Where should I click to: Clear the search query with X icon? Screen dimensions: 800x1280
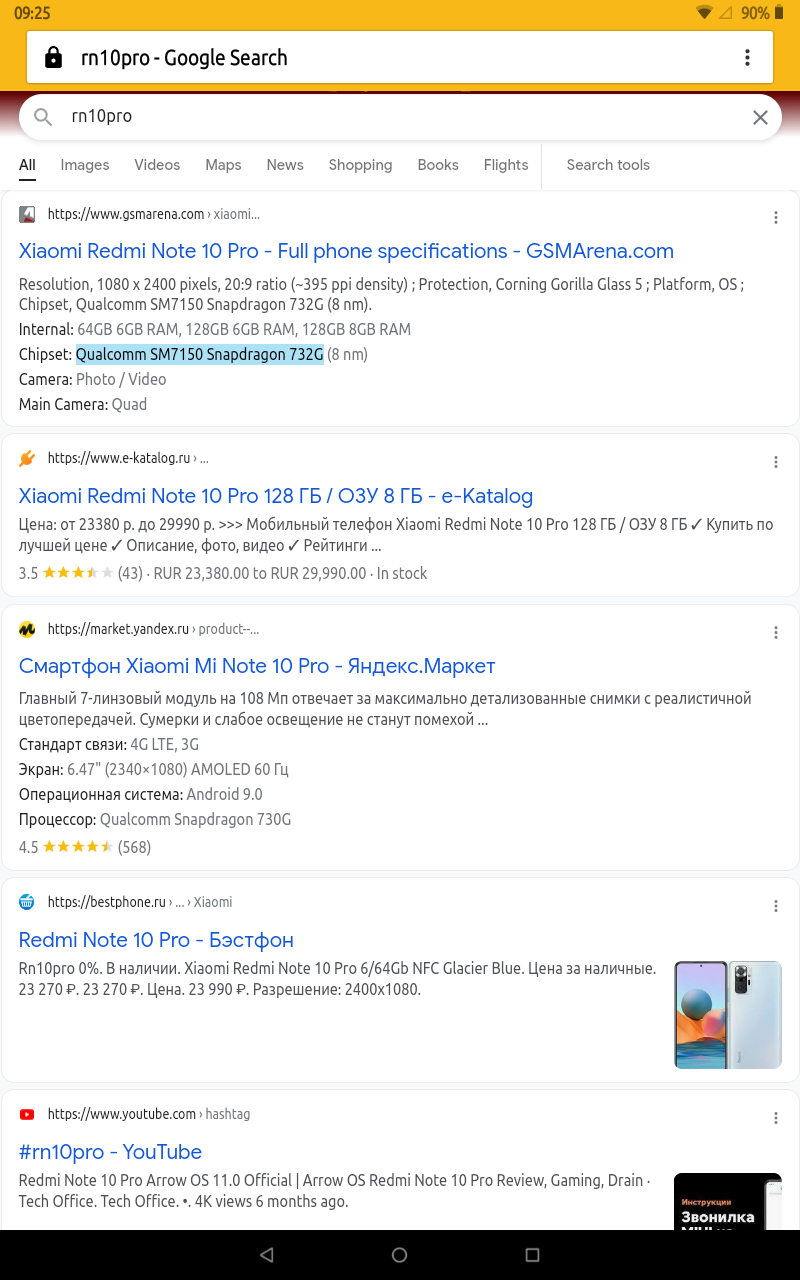pyautogui.click(x=760, y=117)
